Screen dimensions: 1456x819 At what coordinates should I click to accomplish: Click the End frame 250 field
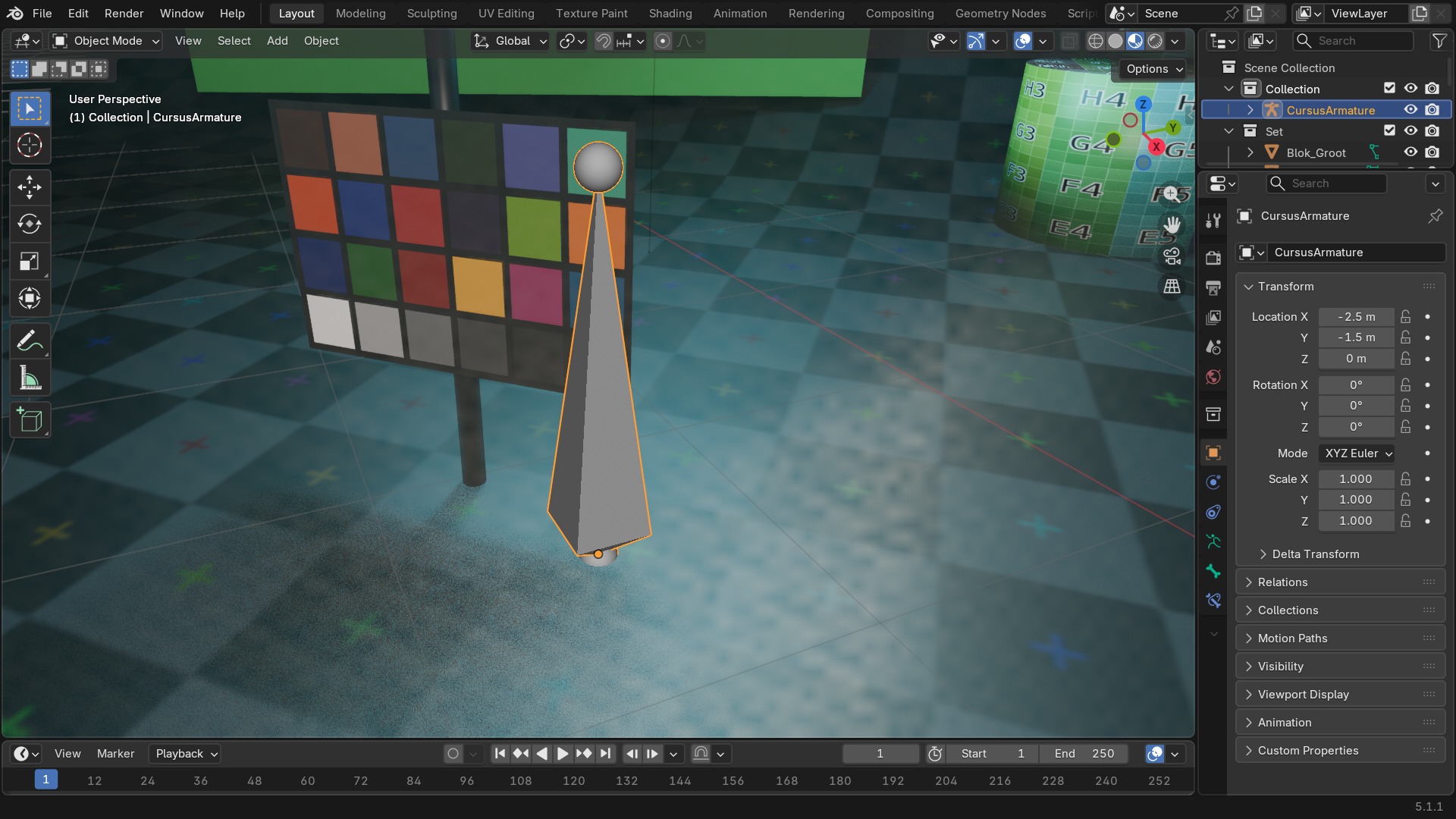(x=1083, y=754)
